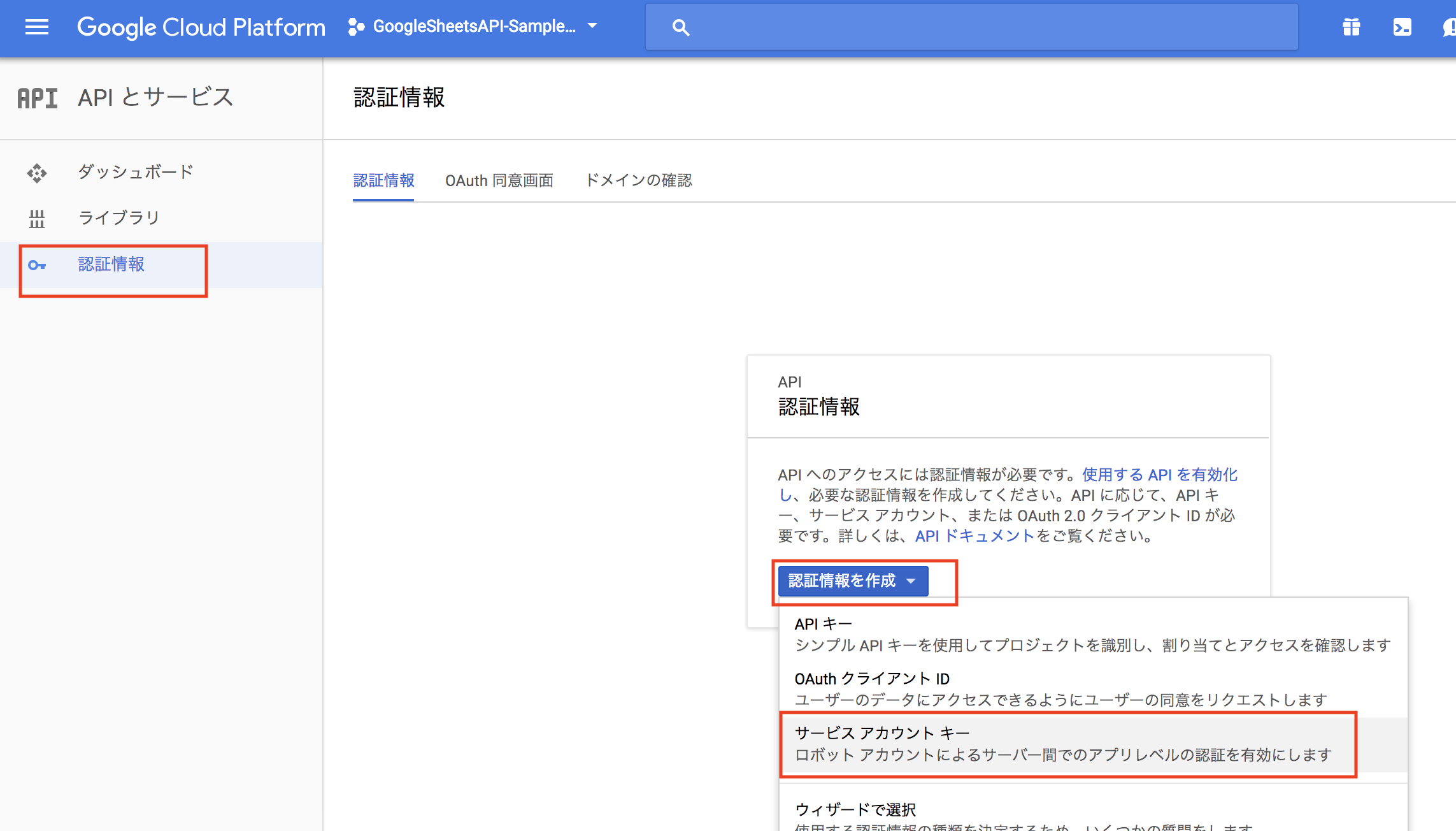
Task: Follow the 使用する API を有効化 link
Action: (x=1159, y=475)
